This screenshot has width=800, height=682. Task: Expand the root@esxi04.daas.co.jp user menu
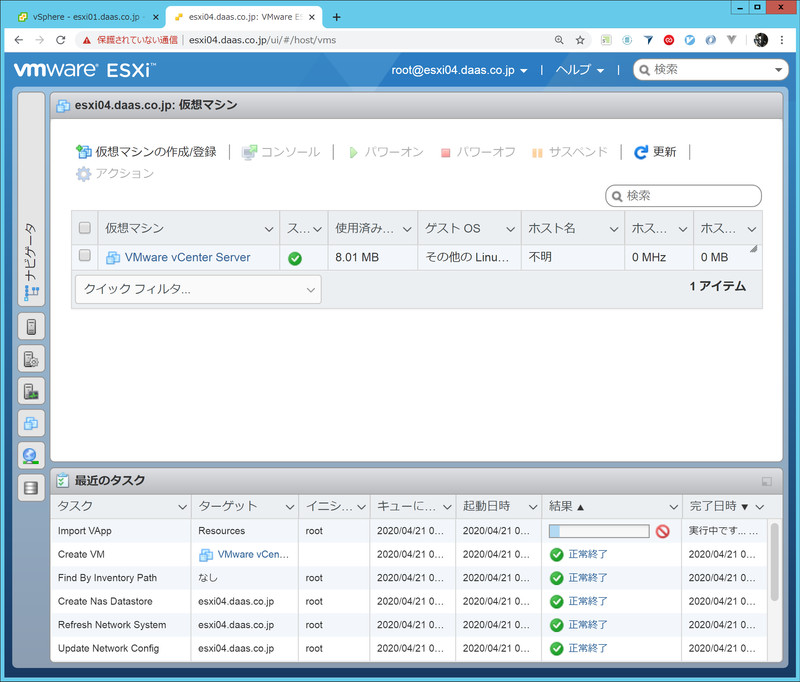pyautogui.click(x=459, y=70)
